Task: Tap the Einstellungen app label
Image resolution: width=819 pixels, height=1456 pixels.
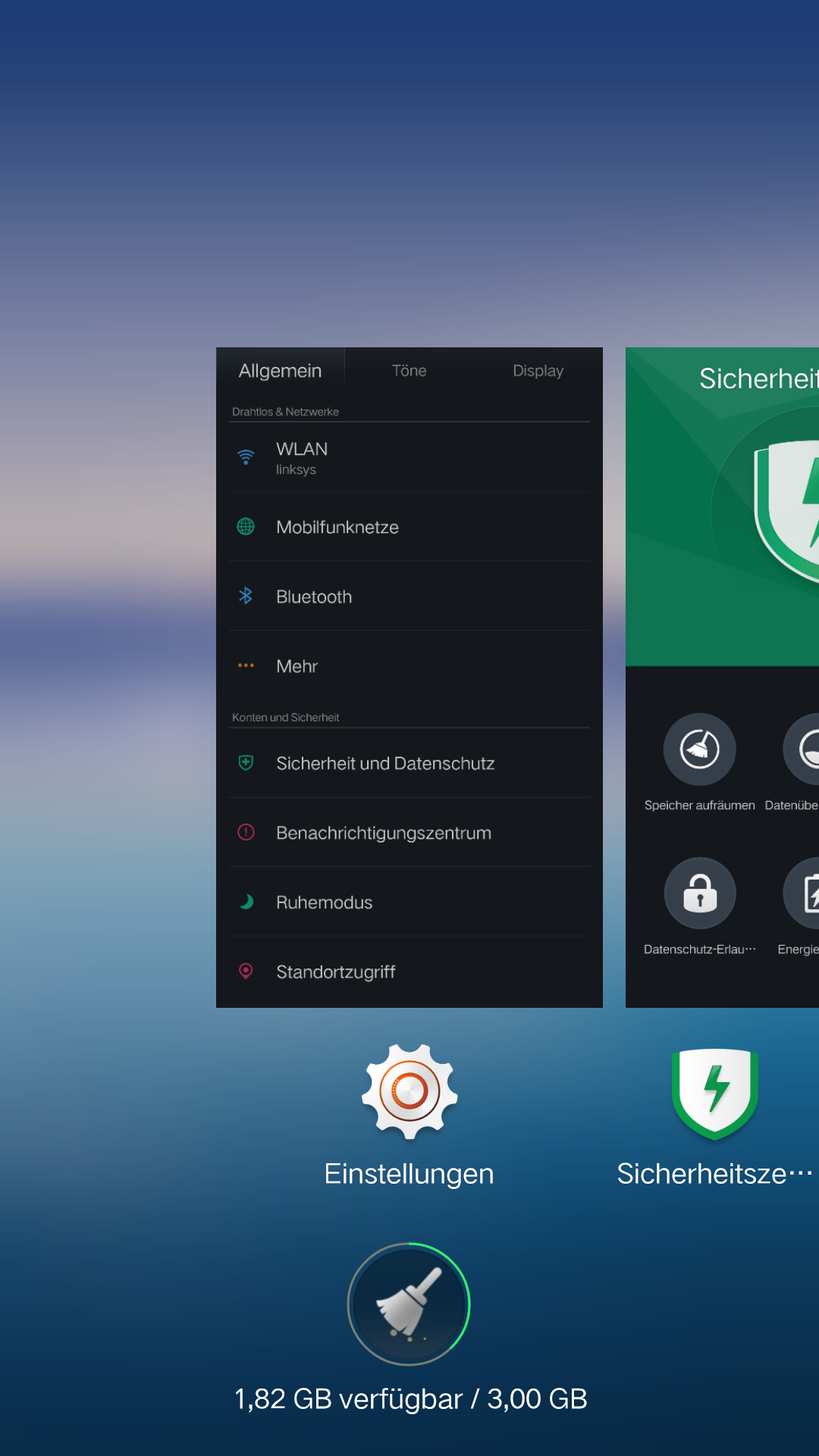Action: [409, 1174]
